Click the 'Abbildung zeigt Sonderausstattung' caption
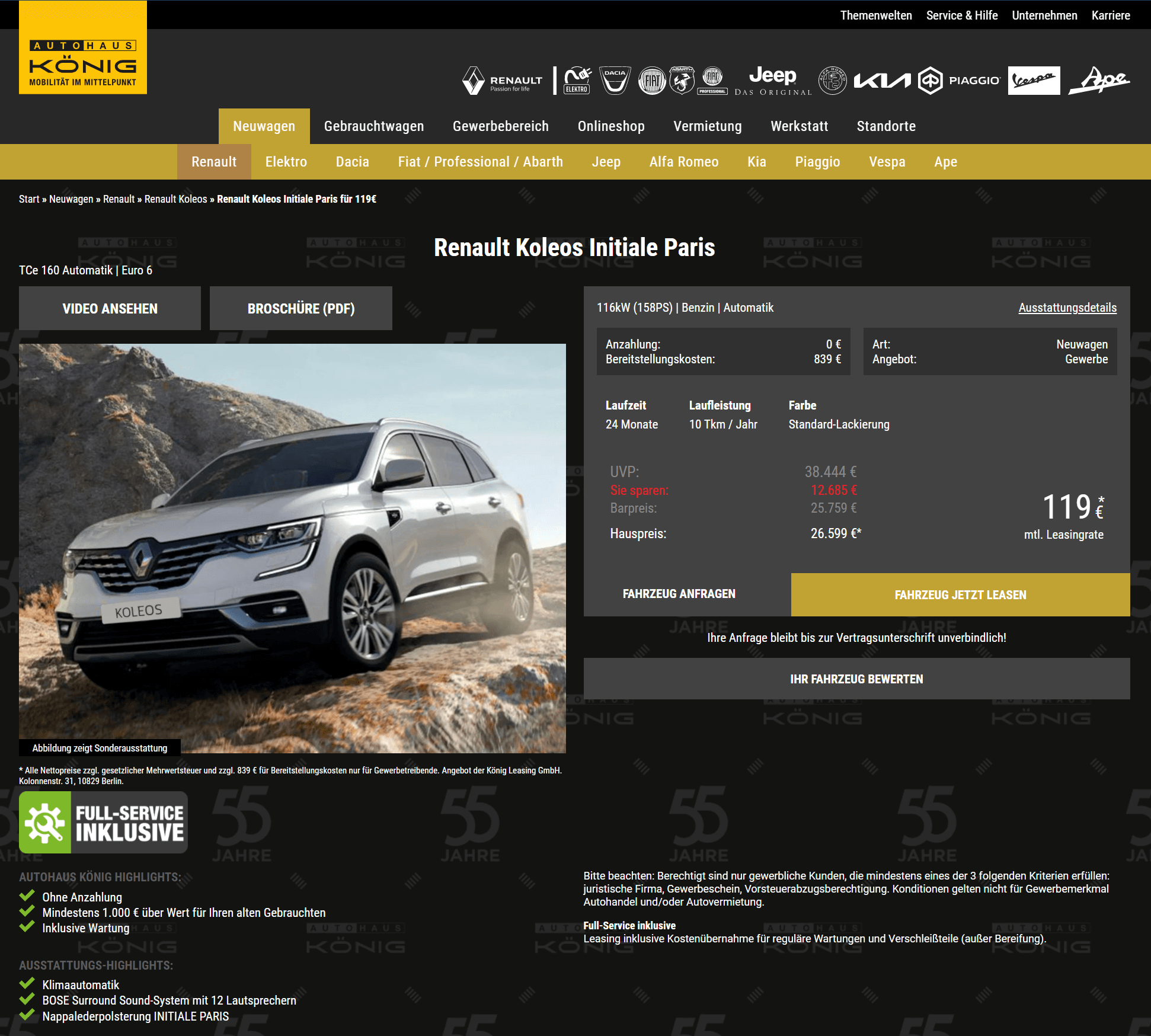Screen dimensions: 1151x1036 (100, 748)
